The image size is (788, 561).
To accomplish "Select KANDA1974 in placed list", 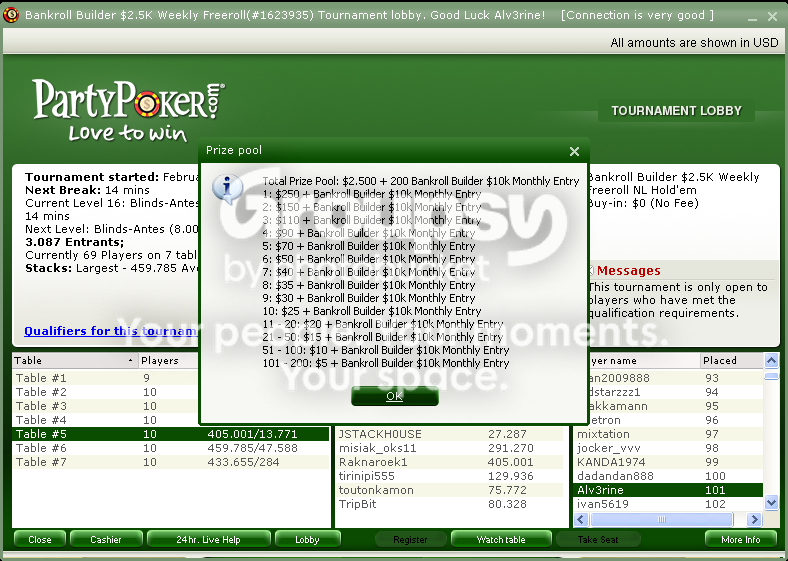I will coord(668,462).
